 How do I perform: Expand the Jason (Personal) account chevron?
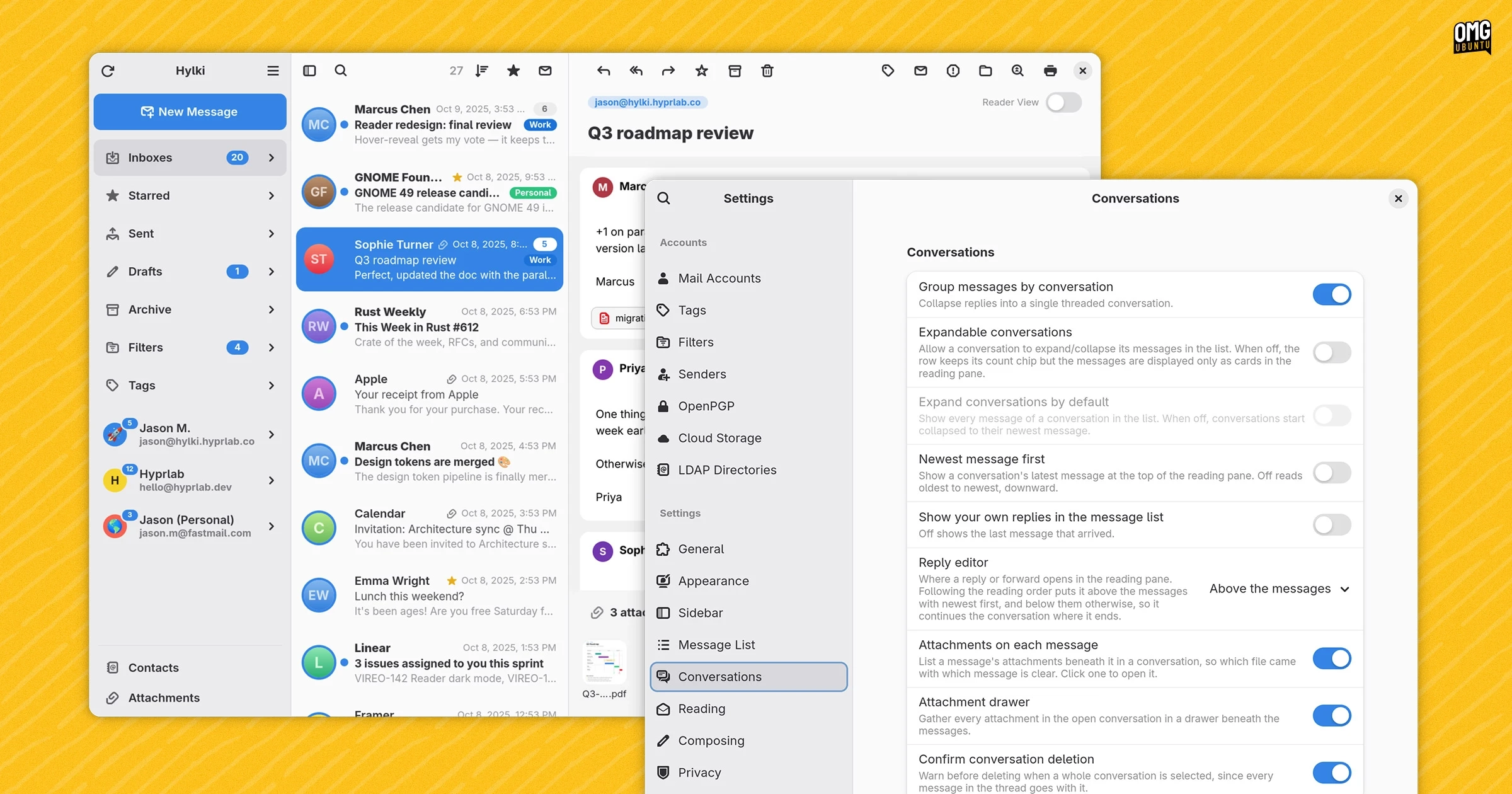tap(272, 526)
